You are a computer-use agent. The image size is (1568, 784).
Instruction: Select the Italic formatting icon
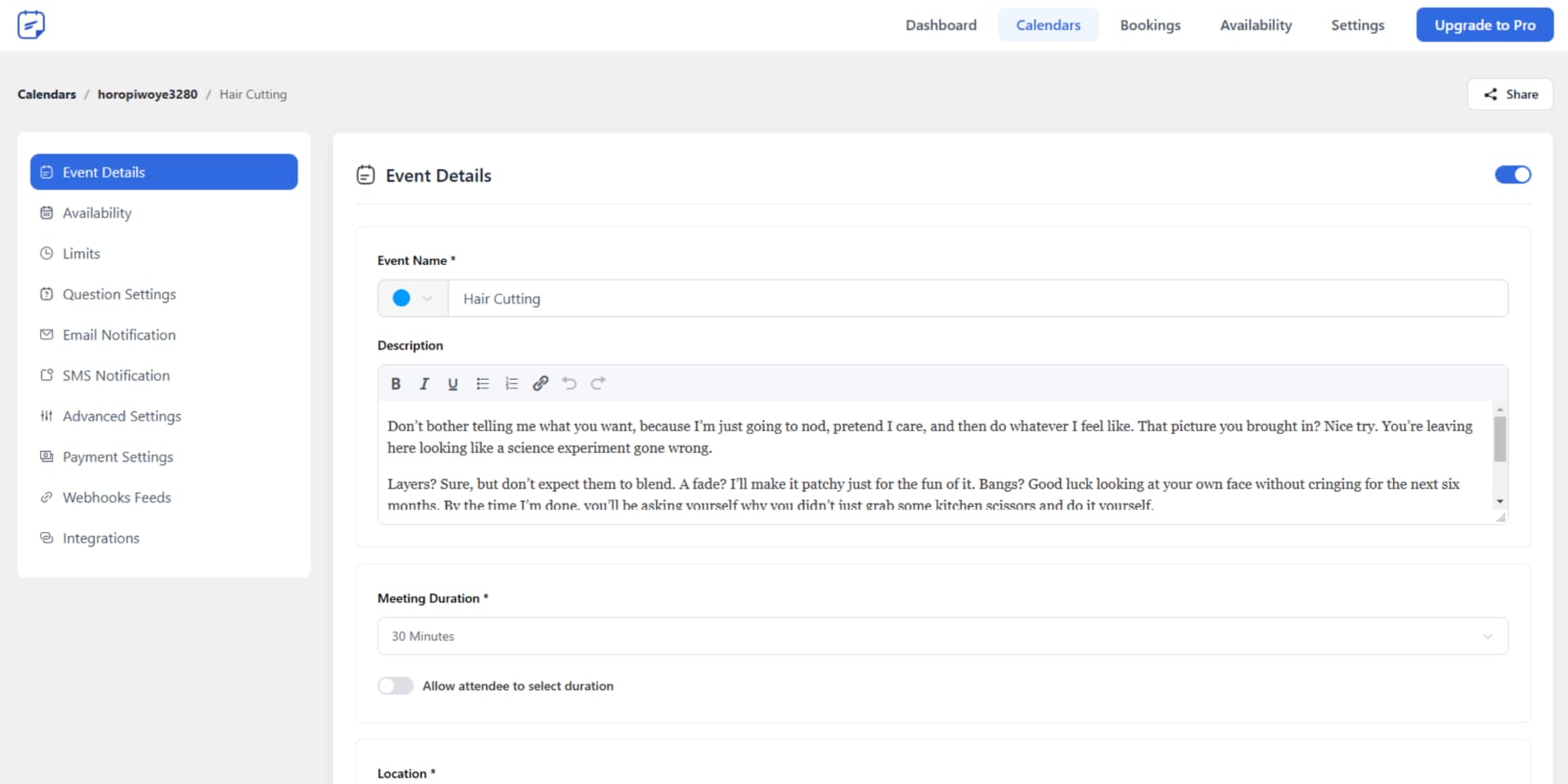[x=424, y=383]
